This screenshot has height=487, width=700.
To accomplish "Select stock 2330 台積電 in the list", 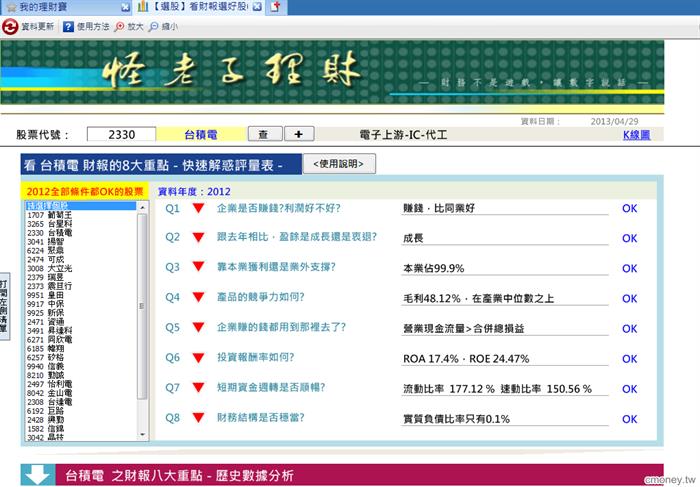I will click(x=81, y=233).
